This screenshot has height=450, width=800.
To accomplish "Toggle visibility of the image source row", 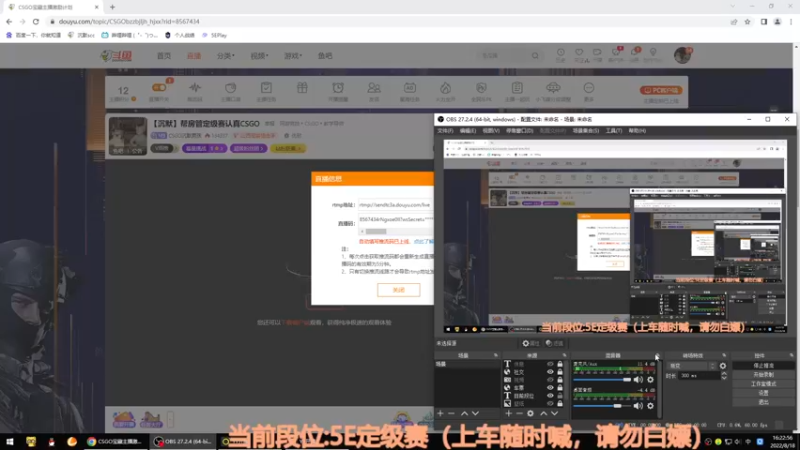I will 550,404.
